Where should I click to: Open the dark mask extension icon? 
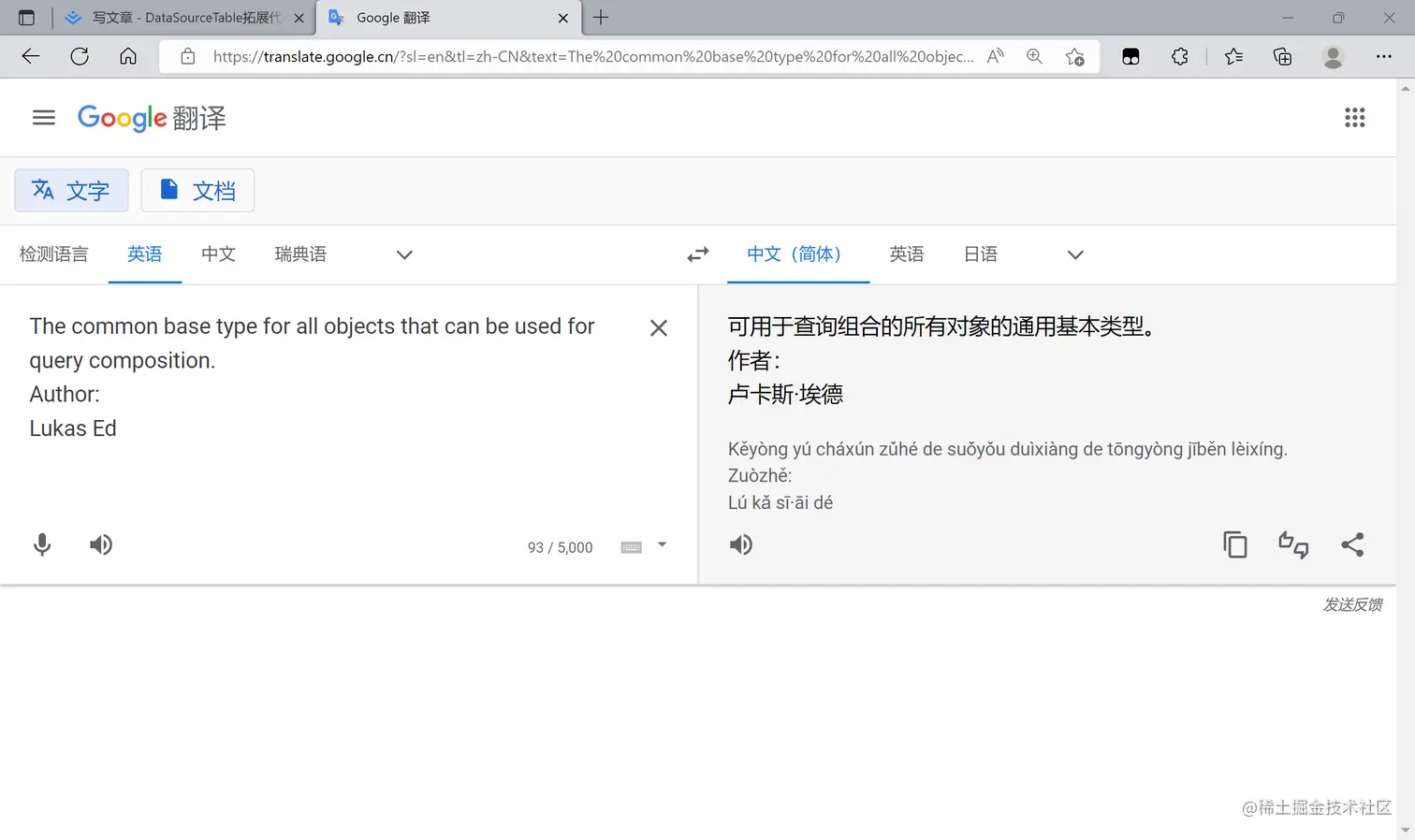(x=1131, y=57)
